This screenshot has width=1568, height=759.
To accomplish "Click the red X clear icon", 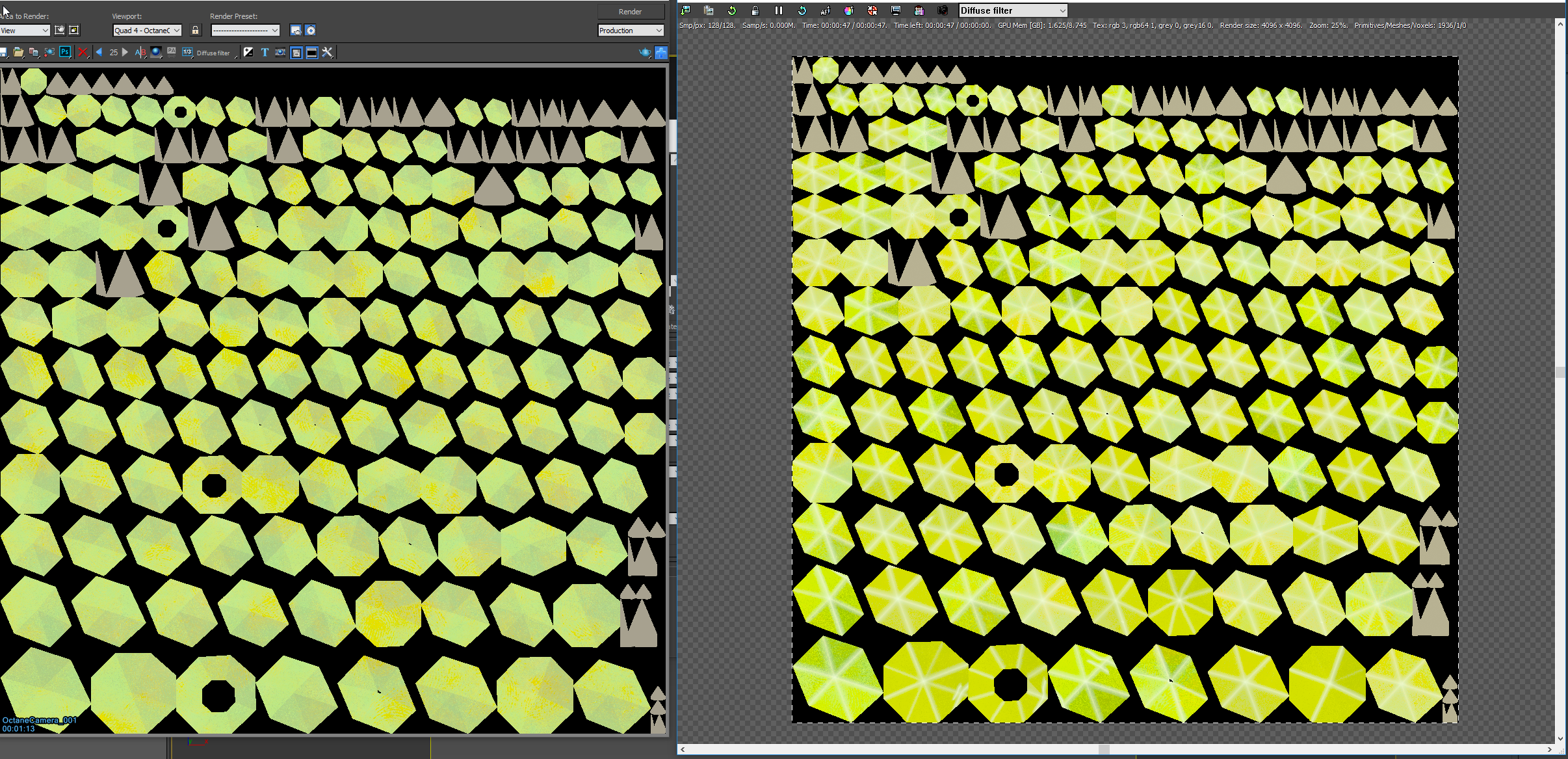I will (83, 52).
